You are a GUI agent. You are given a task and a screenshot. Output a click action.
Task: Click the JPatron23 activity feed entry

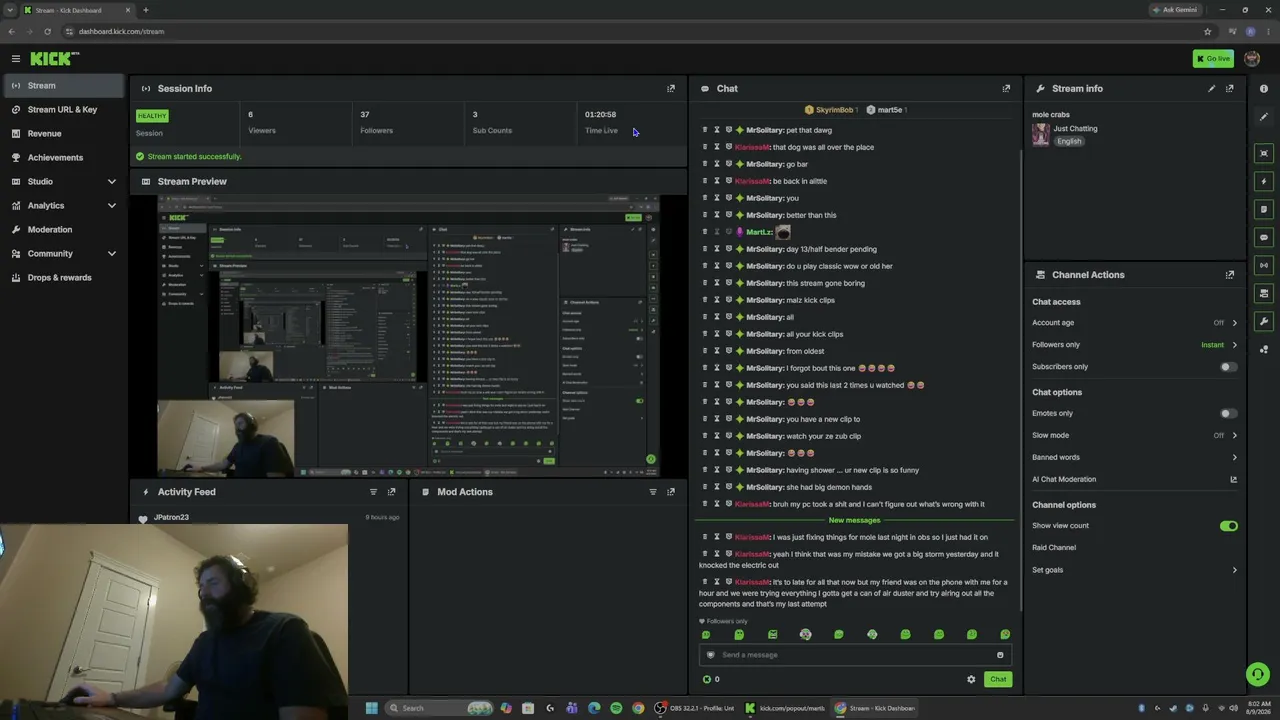(268, 517)
